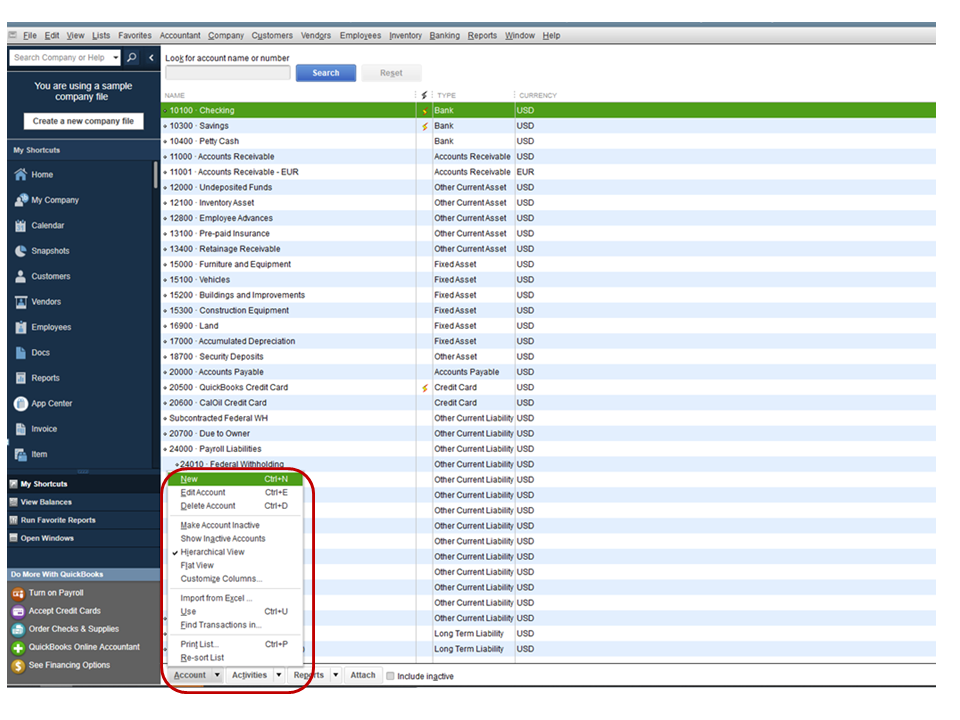Open the Snapshots pie chart icon
Image resolution: width=960 pixels, height=720 pixels.
(x=21, y=251)
